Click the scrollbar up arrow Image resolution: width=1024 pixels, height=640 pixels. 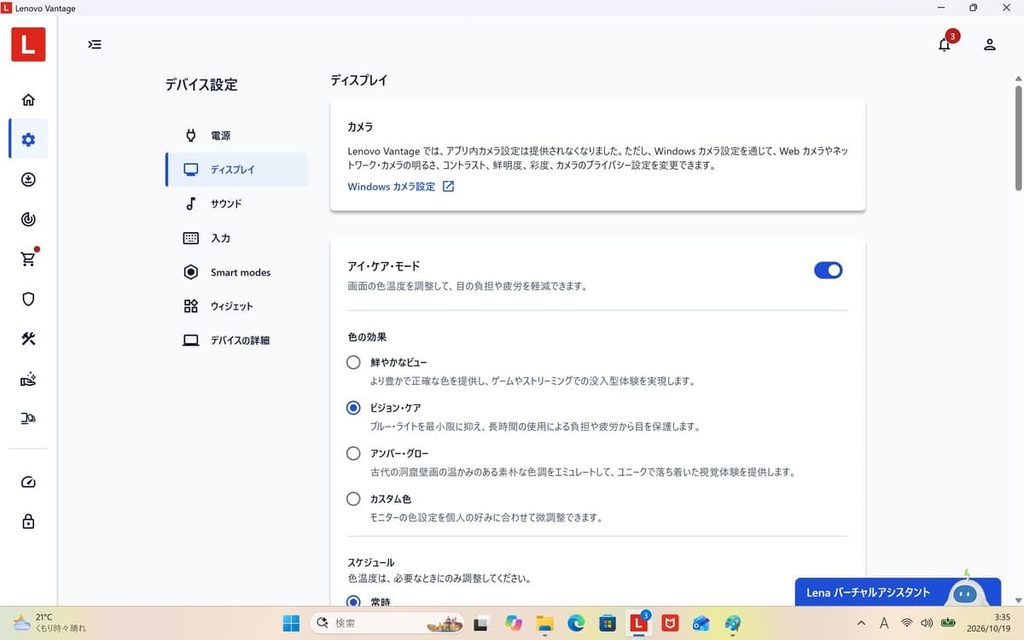[x=1018, y=79]
